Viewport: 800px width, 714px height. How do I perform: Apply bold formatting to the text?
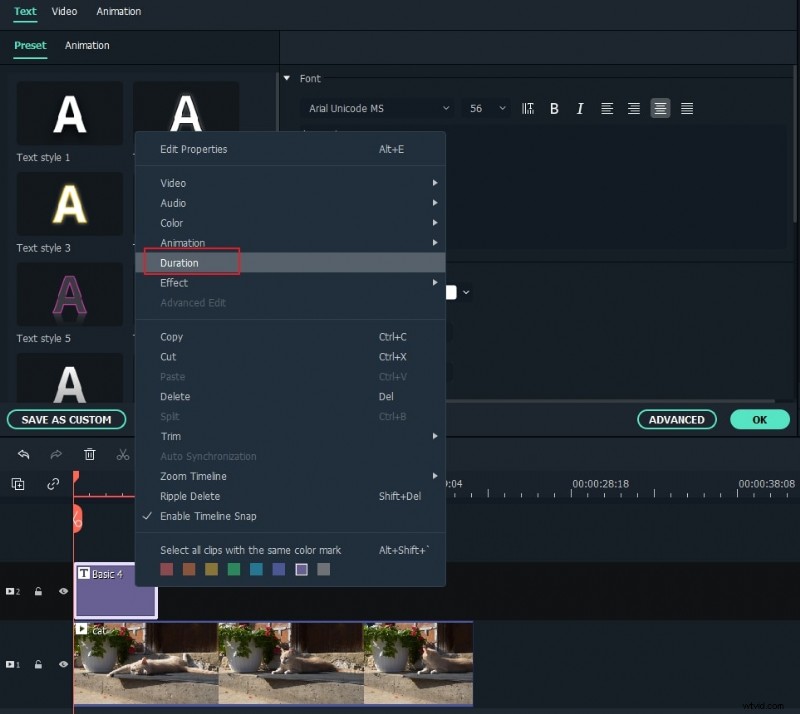(x=554, y=108)
